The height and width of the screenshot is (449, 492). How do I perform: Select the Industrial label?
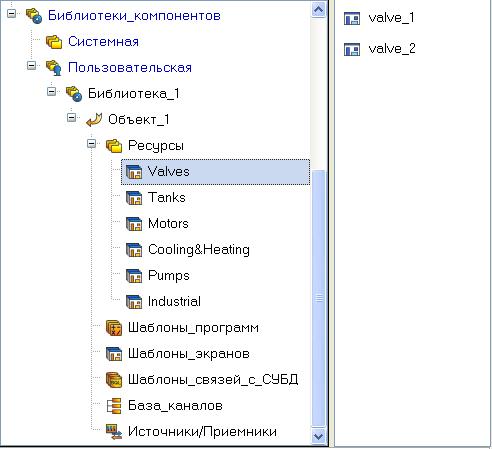tap(174, 302)
